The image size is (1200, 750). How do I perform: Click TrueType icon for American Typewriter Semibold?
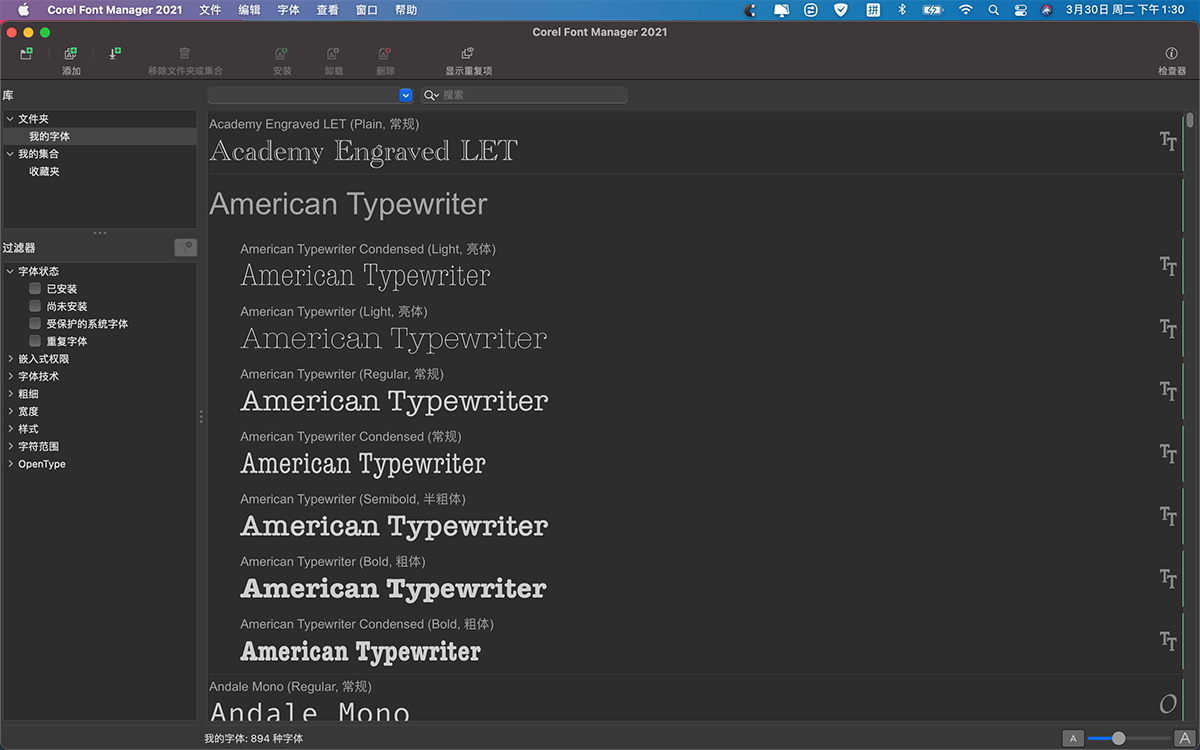click(x=1168, y=516)
